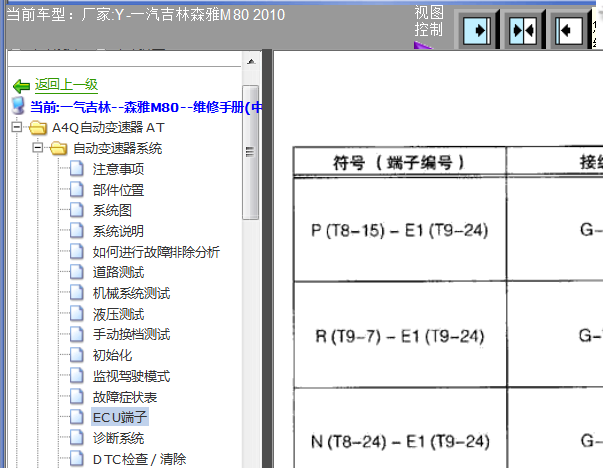Viewport: 603px width, 468px height.
Task: Open the 手动换档测试 page
Action: (x=132, y=335)
